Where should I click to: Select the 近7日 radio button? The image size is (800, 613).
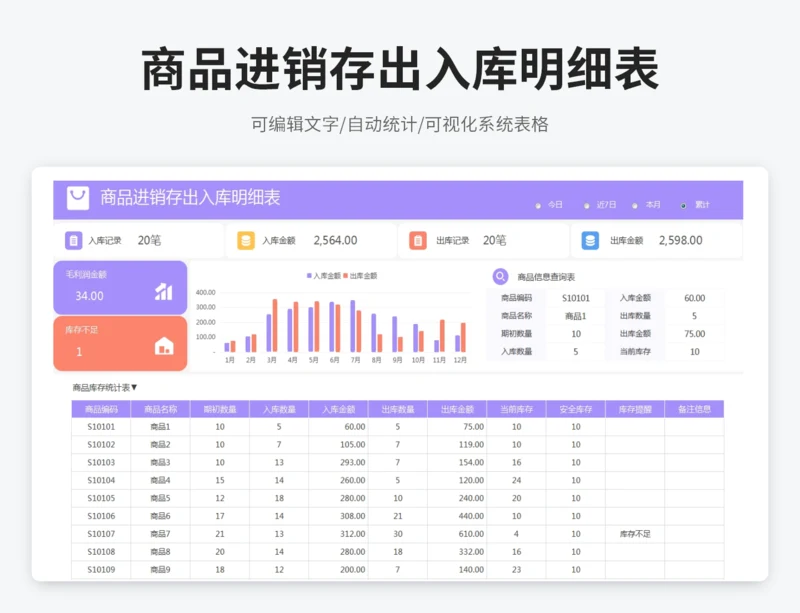(587, 206)
